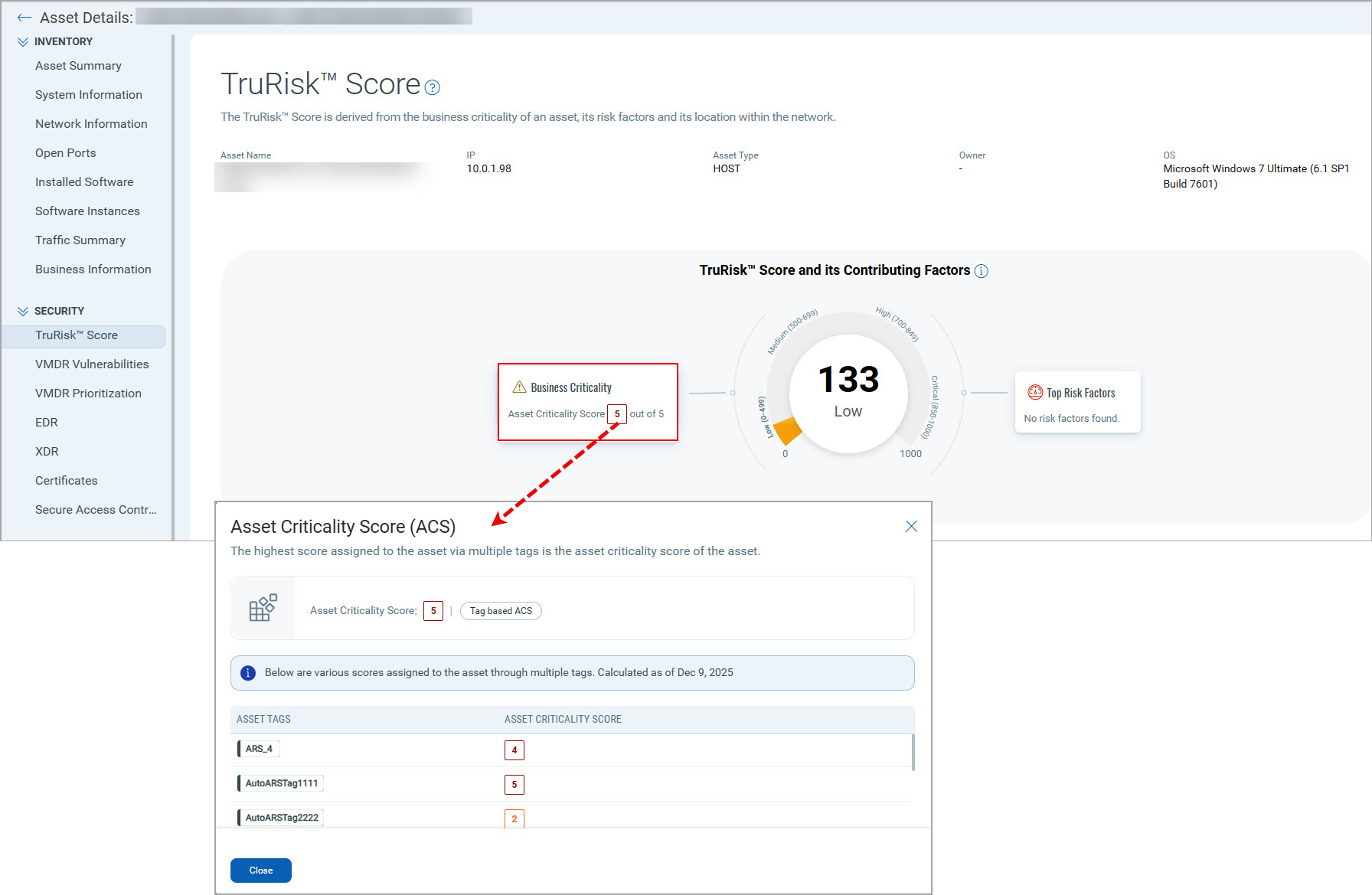Click the Tag based ACS pill
This screenshot has height=895, width=1372.
pos(501,611)
